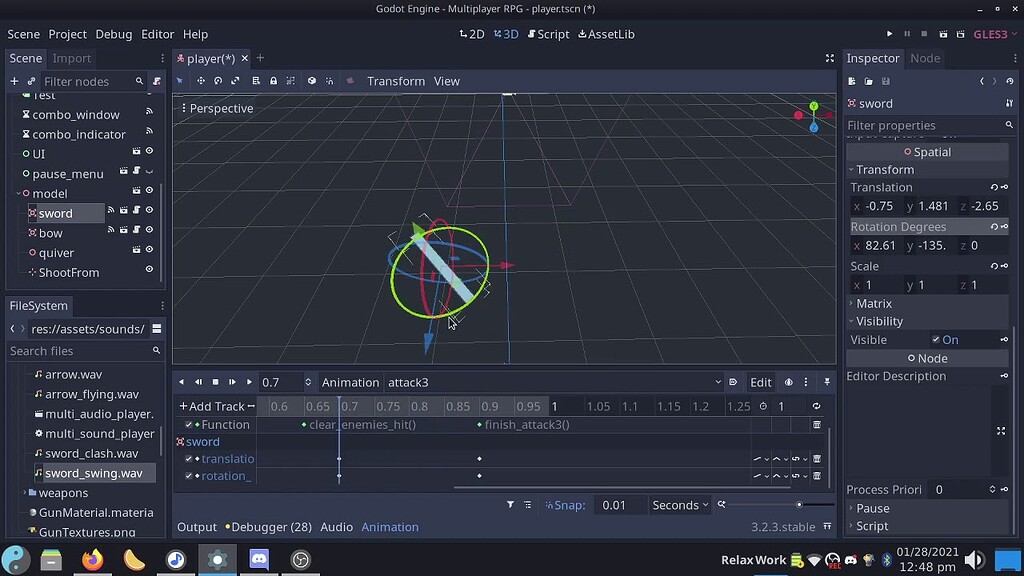Open the Discord taskbar icon
This screenshot has width=1024, height=576.
(259, 560)
